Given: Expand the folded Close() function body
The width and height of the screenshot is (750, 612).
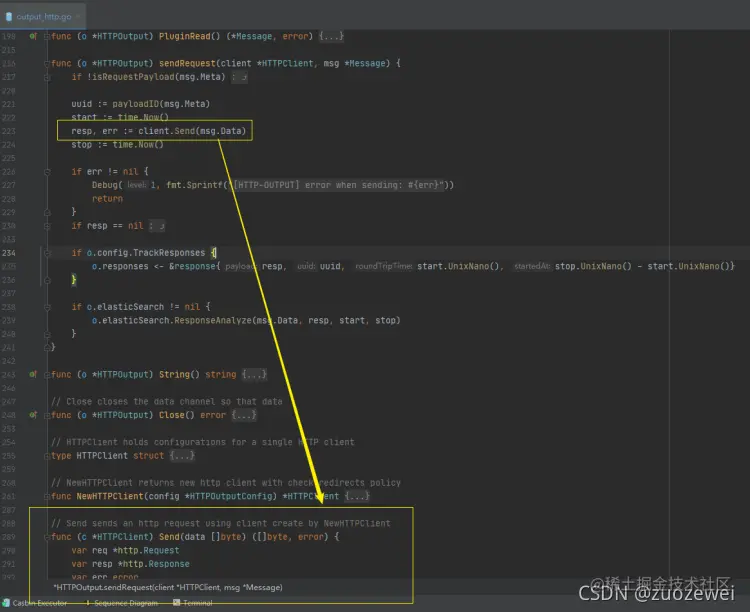Looking at the screenshot, I should click(244, 415).
